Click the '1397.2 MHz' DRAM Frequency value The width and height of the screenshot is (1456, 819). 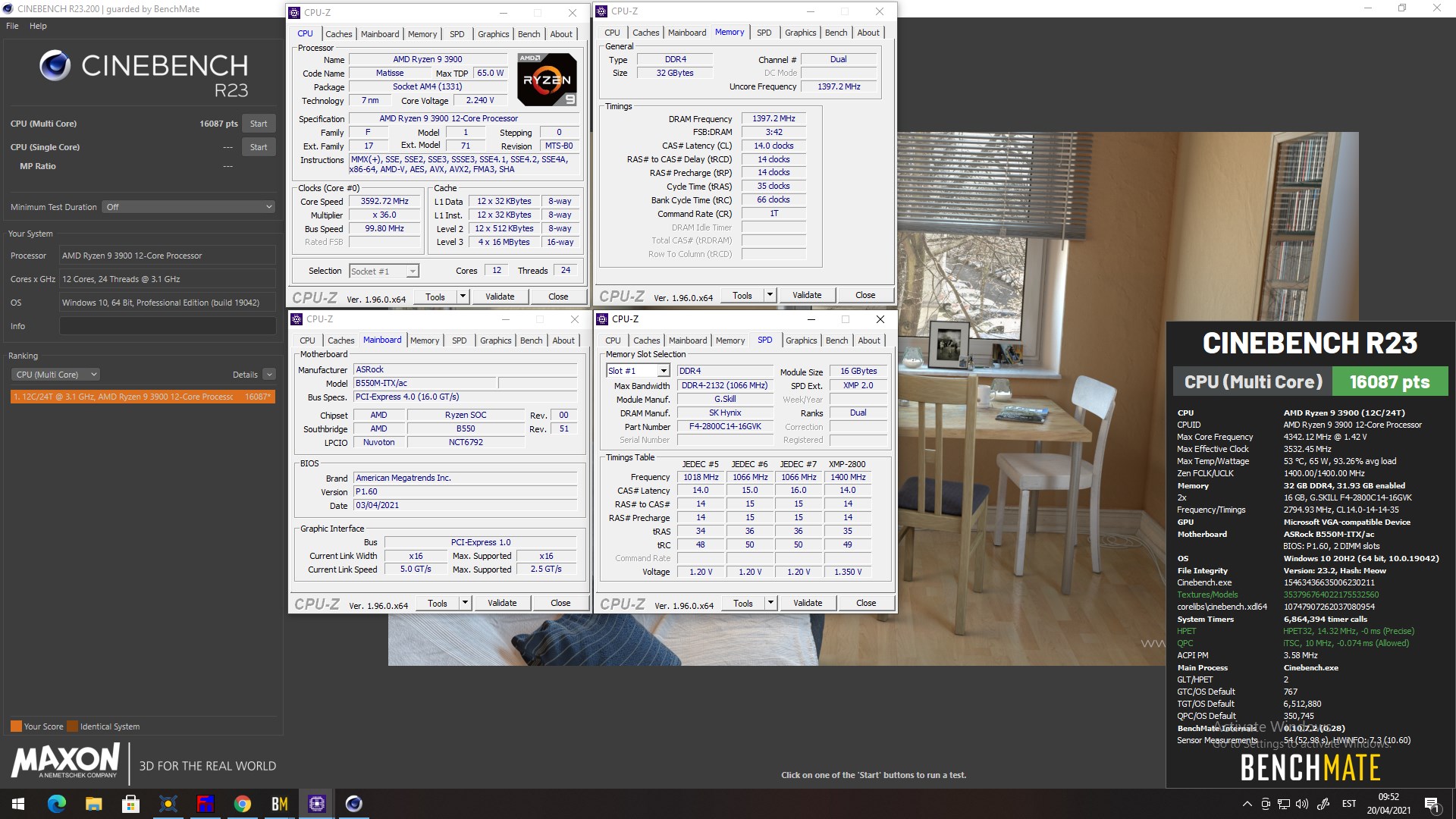pyautogui.click(x=773, y=119)
